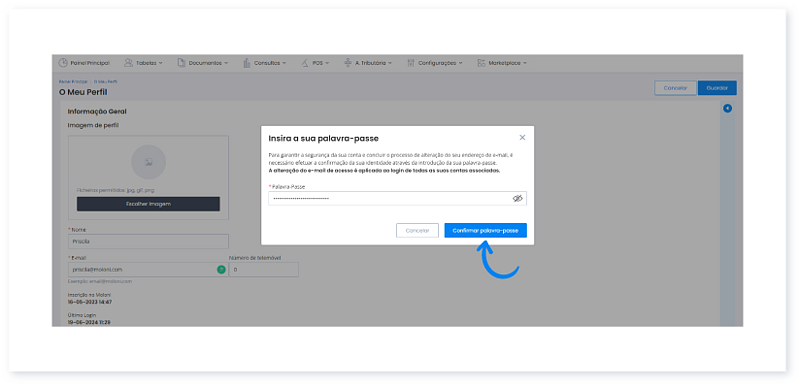Image resolution: width=800 pixels, height=386 pixels.
Task: Click the profile image placeholder
Action: [148, 162]
